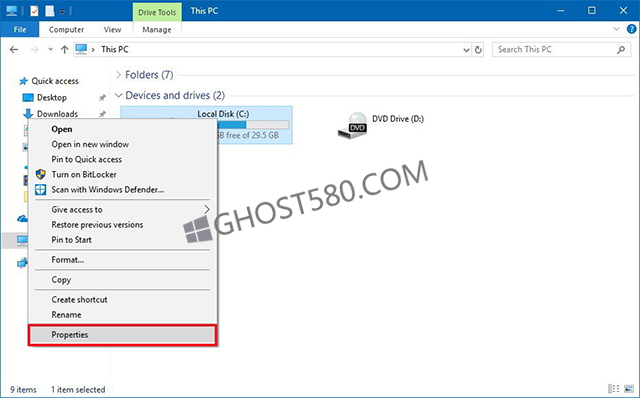640x398 pixels.
Task: Click the Search This PC box
Action: 560,49
